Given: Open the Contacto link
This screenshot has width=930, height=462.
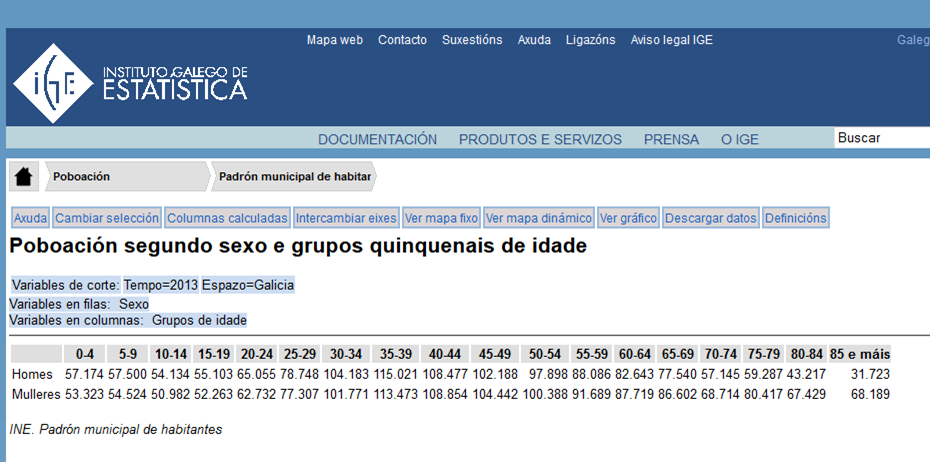Looking at the screenshot, I should click(x=402, y=40).
